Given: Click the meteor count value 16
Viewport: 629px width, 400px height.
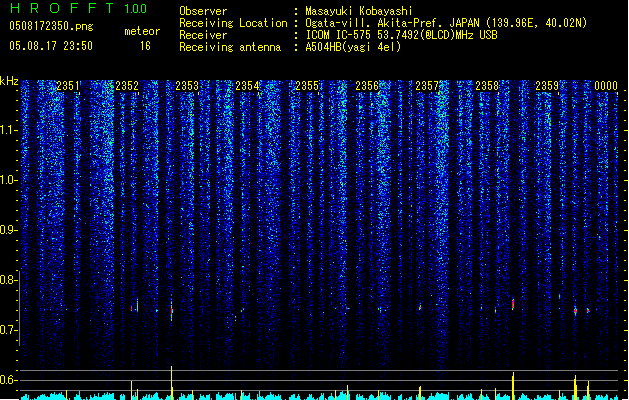Looking at the screenshot, I should (145, 46).
